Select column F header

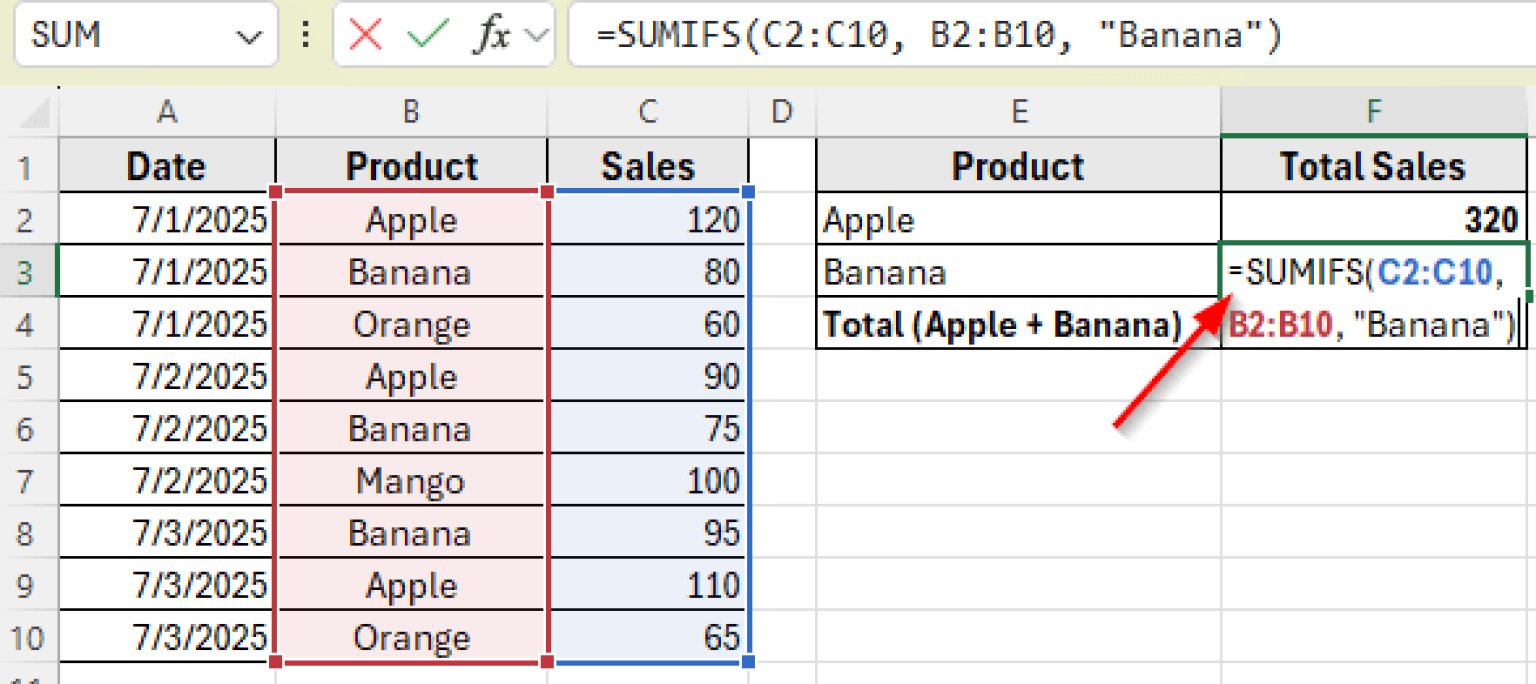click(x=1373, y=112)
